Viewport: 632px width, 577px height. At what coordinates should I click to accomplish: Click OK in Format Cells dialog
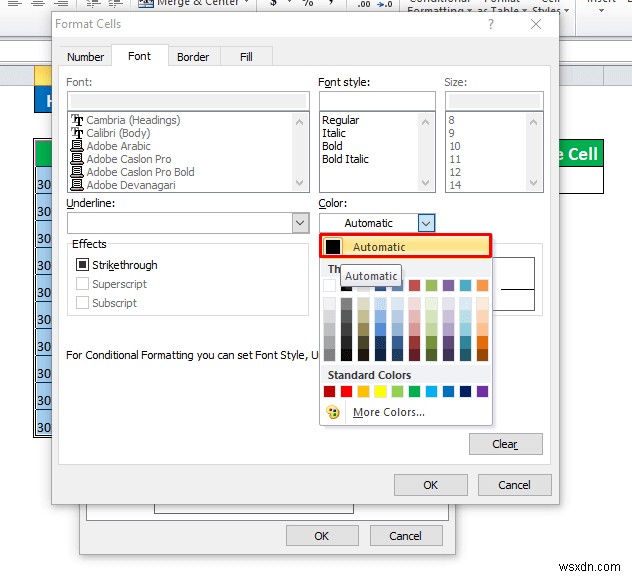(430, 485)
